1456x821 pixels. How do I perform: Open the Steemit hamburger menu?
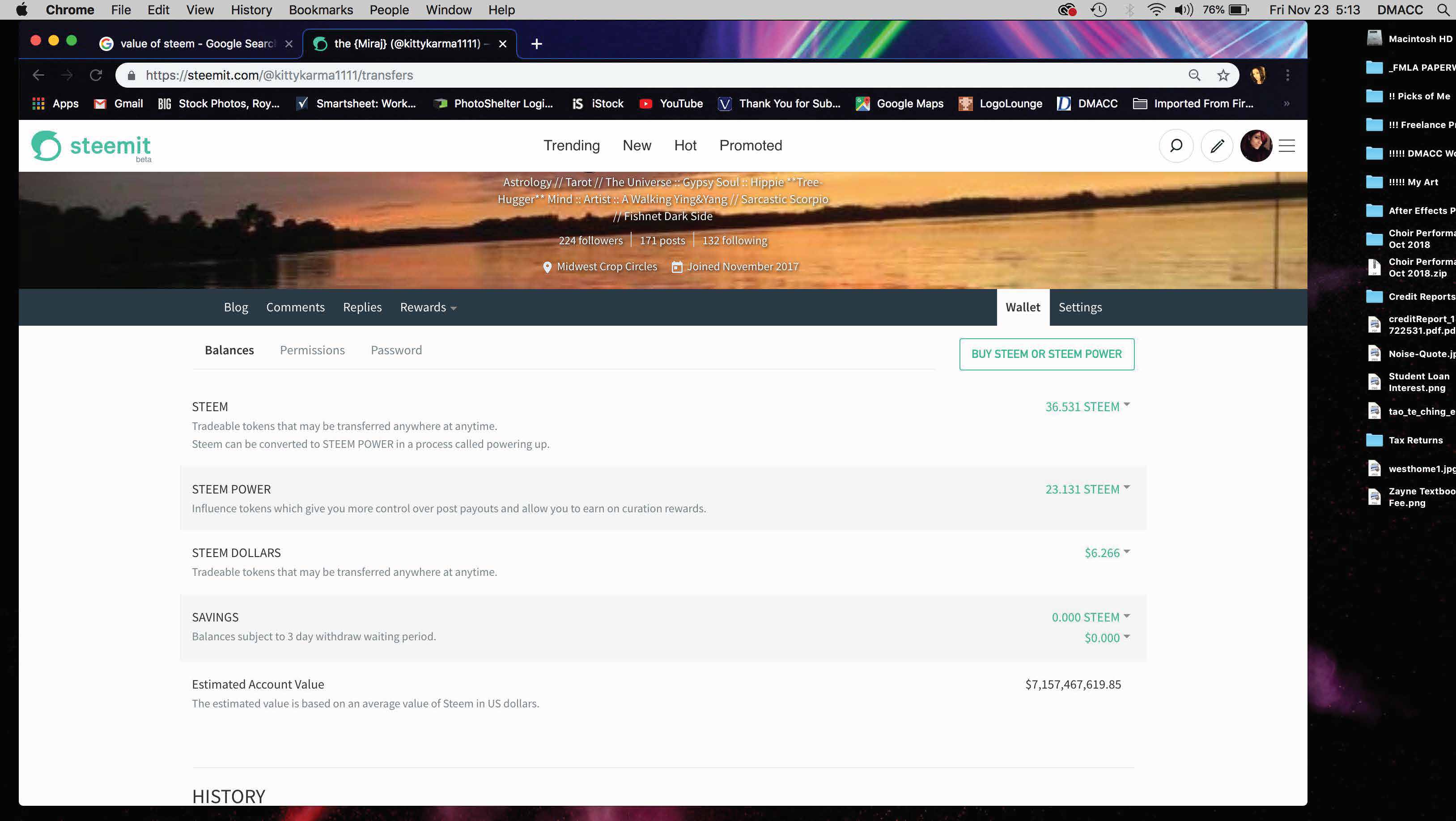[x=1287, y=145]
